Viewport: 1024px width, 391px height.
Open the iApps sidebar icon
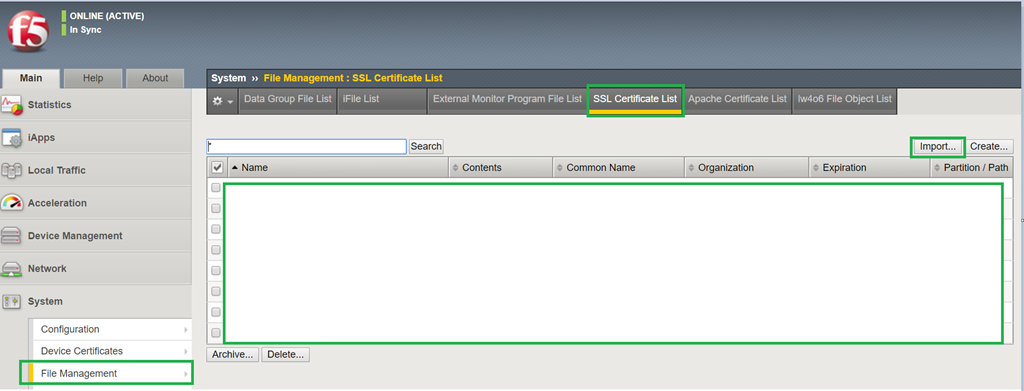(12, 138)
